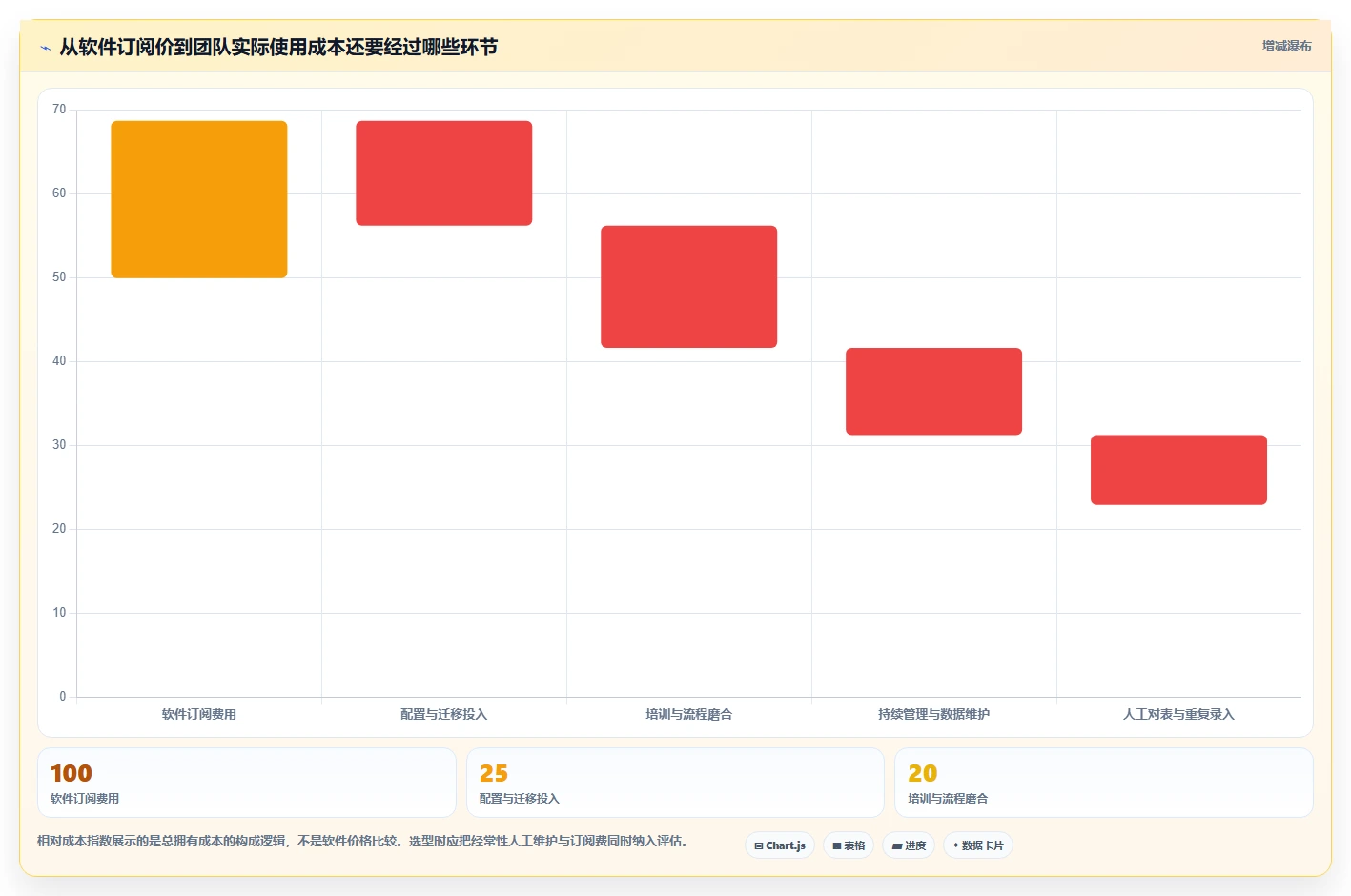Click the x-axis label 人工对表与重复录入
The image size is (1351, 896).
1178,714
